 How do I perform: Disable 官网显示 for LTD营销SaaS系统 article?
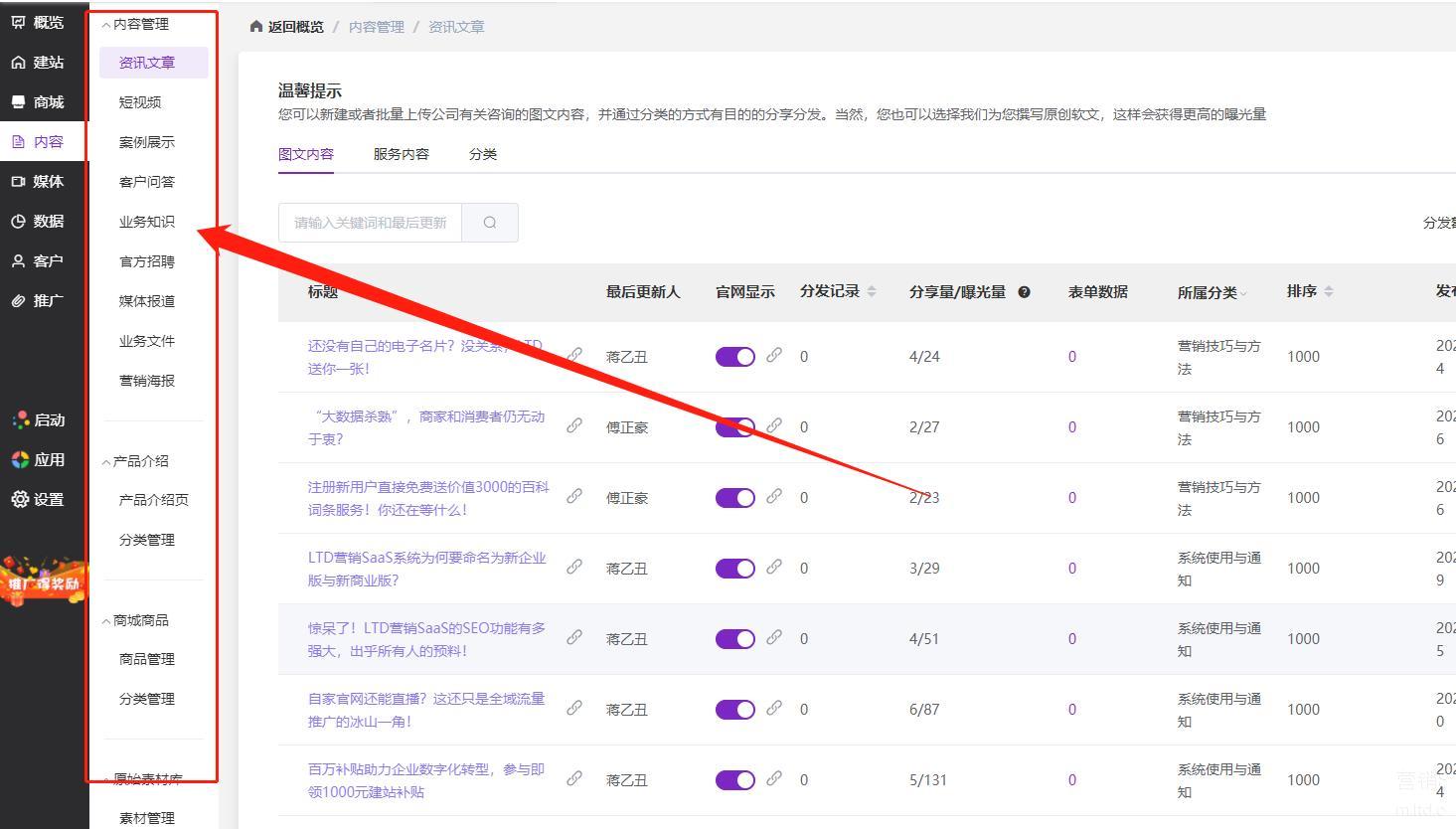tap(735, 569)
